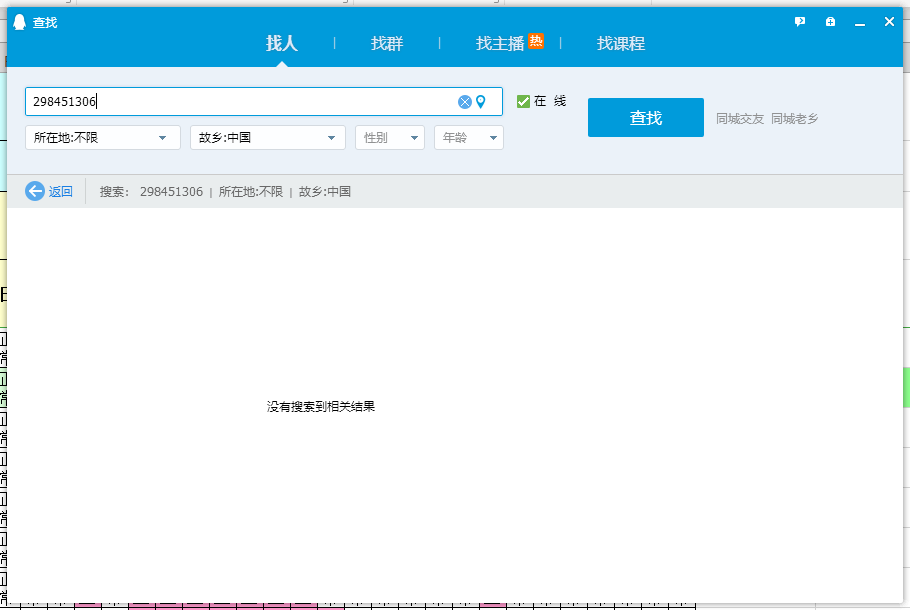Close the 查找 window
The height and width of the screenshot is (610, 910).
tap(889, 22)
